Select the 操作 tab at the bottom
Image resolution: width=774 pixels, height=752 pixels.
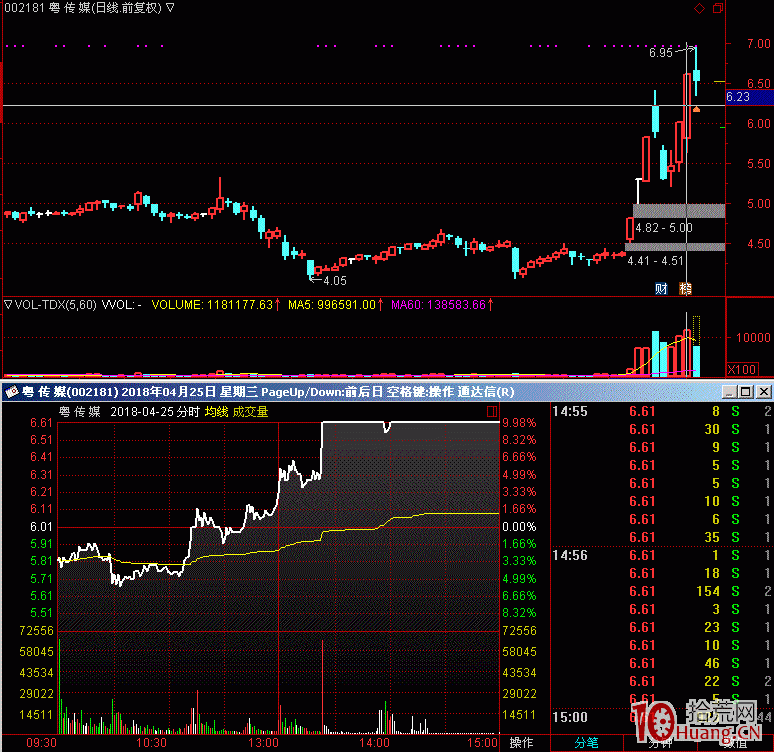click(521, 743)
